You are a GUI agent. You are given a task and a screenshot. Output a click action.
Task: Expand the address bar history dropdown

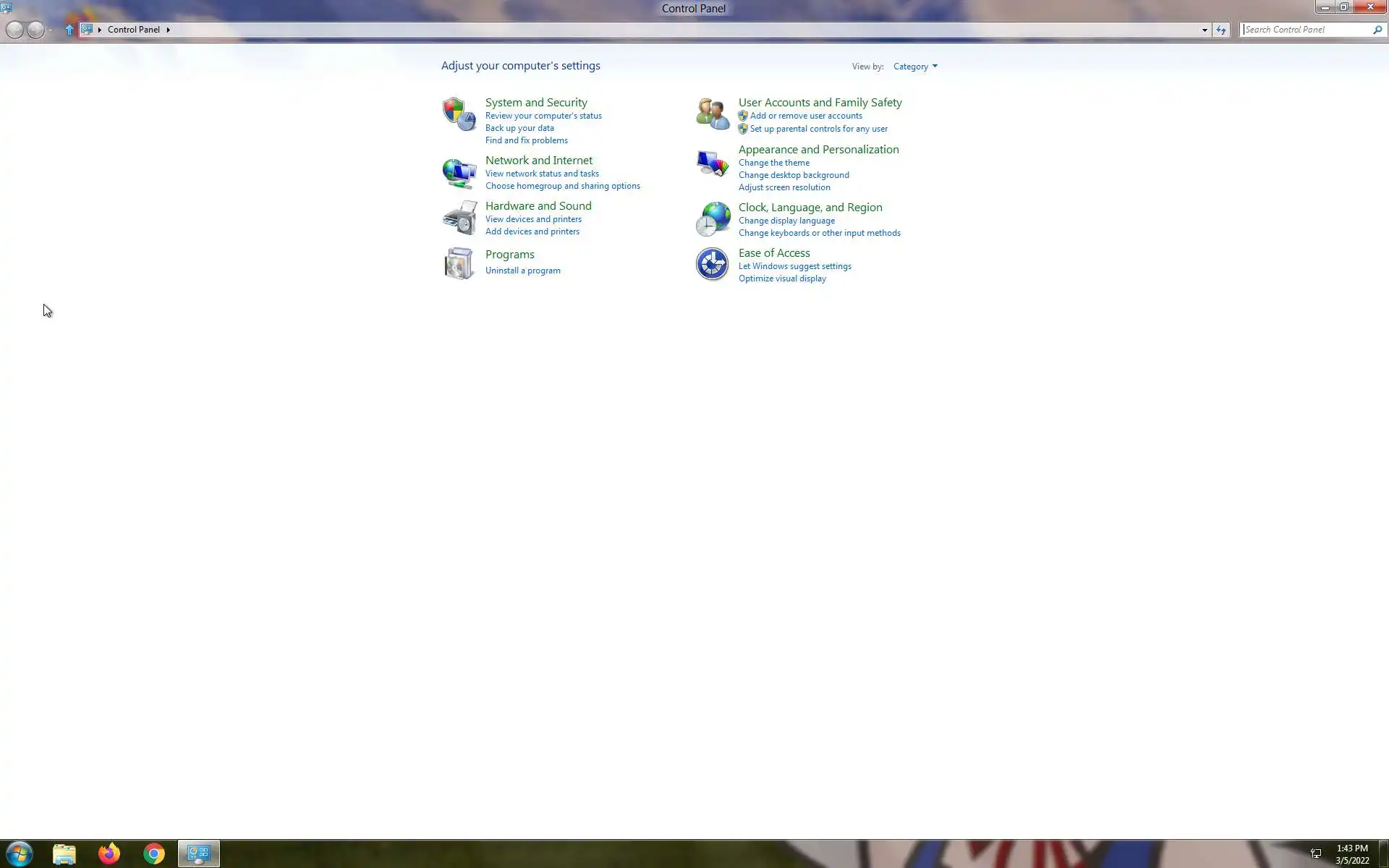point(1205,30)
